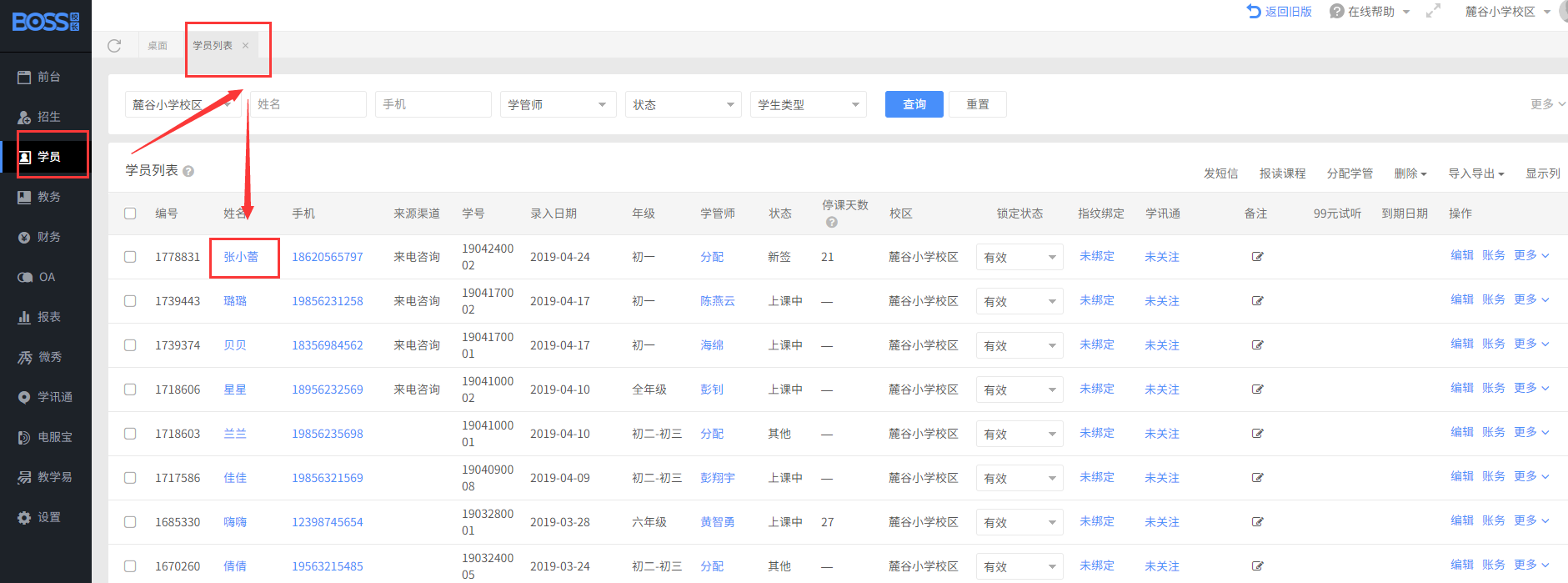Open the 麓谷小学校区 account menu in header
The width and height of the screenshot is (1568, 583).
point(1508,12)
